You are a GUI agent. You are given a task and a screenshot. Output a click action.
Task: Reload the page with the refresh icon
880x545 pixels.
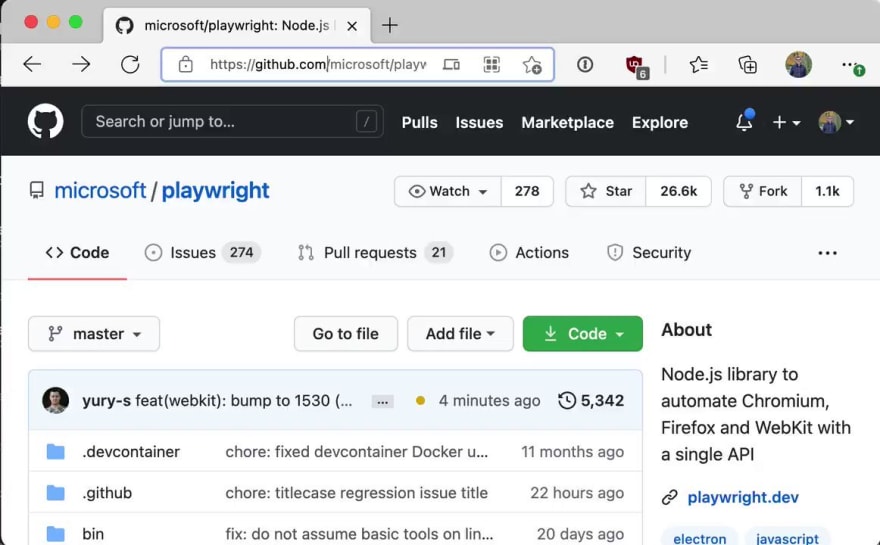click(130, 65)
